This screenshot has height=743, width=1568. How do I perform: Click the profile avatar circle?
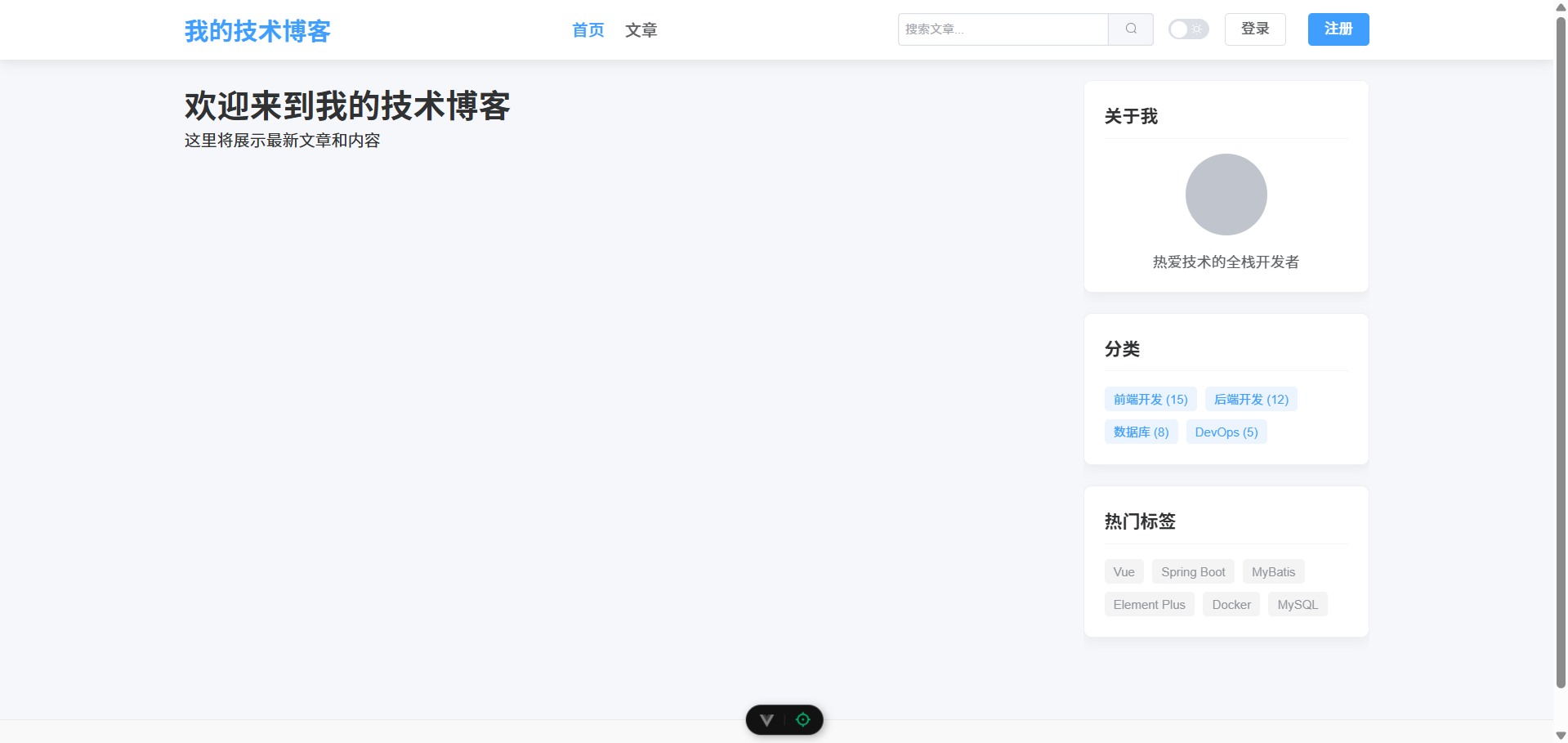[1226, 195]
